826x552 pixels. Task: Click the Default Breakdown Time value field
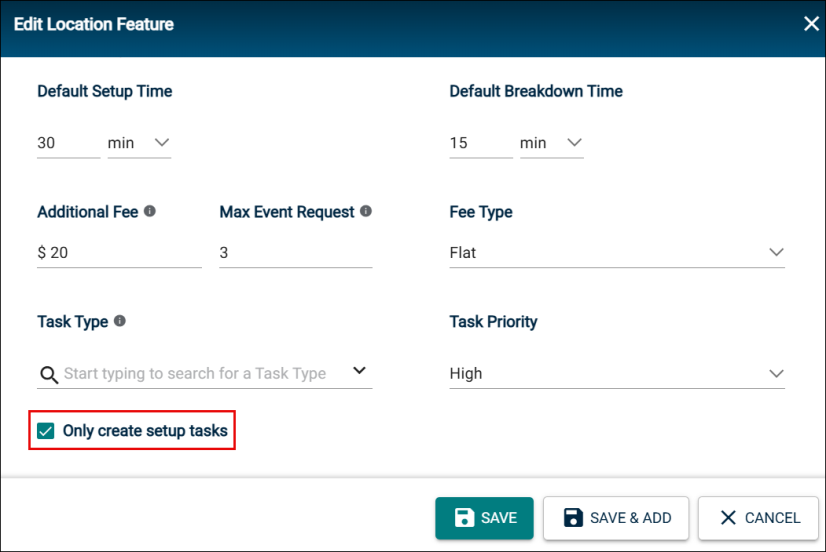click(481, 143)
